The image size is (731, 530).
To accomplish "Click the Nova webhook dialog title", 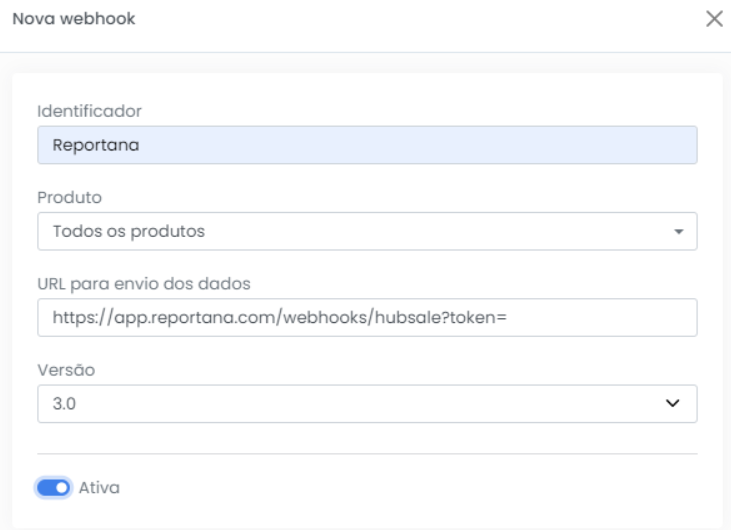I will point(74,19).
